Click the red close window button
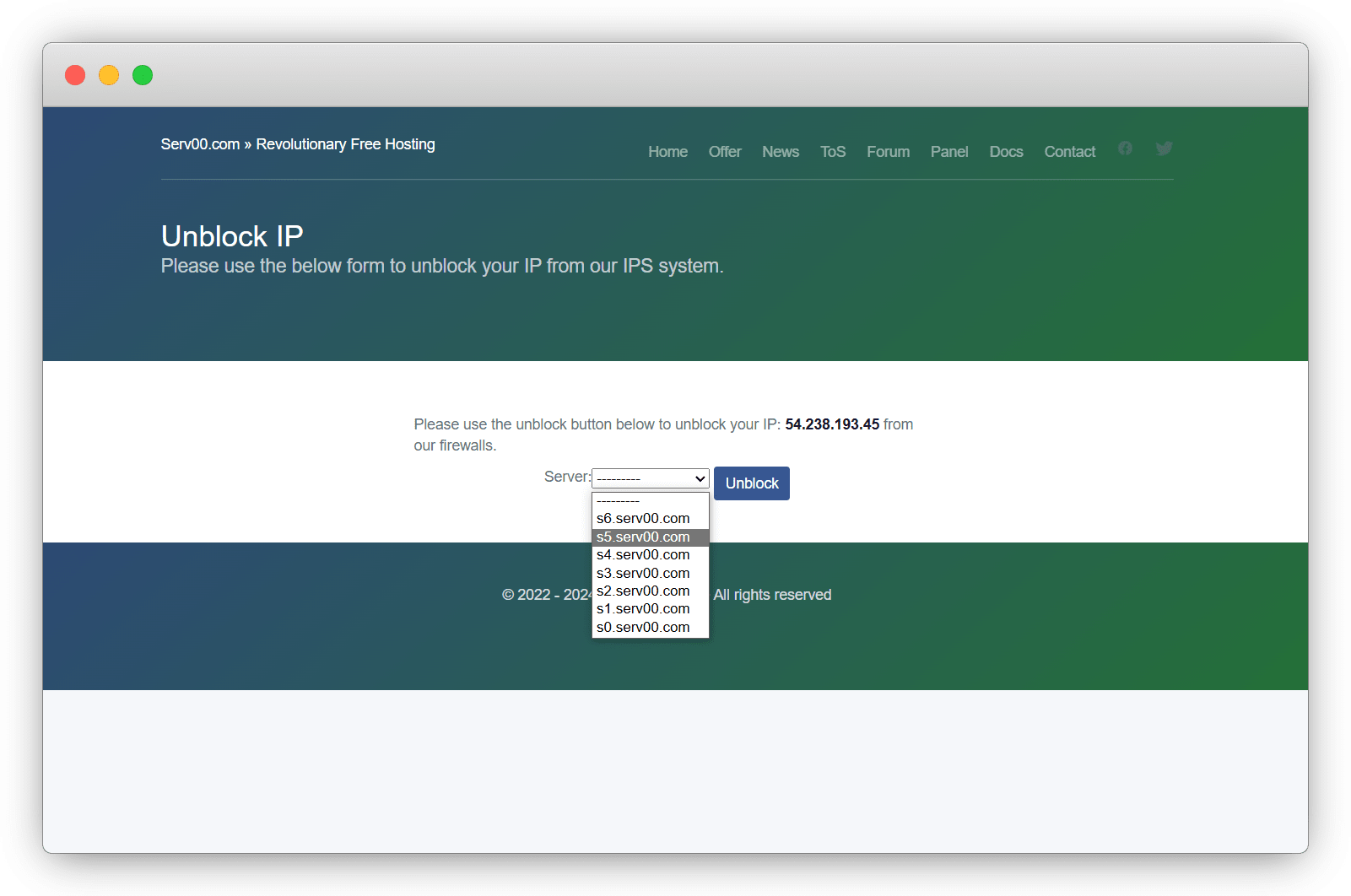 point(75,75)
